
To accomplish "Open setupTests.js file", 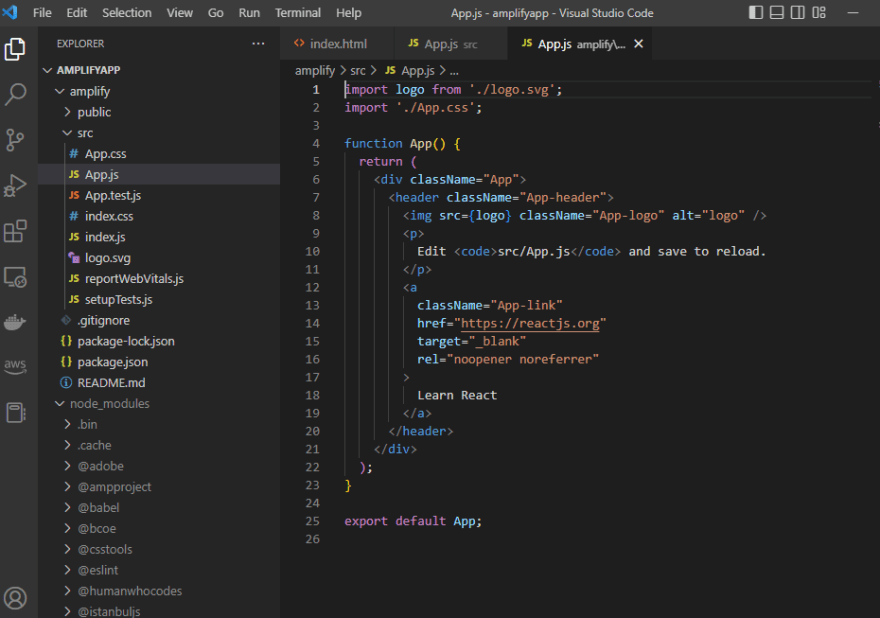I will pos(159,299).
